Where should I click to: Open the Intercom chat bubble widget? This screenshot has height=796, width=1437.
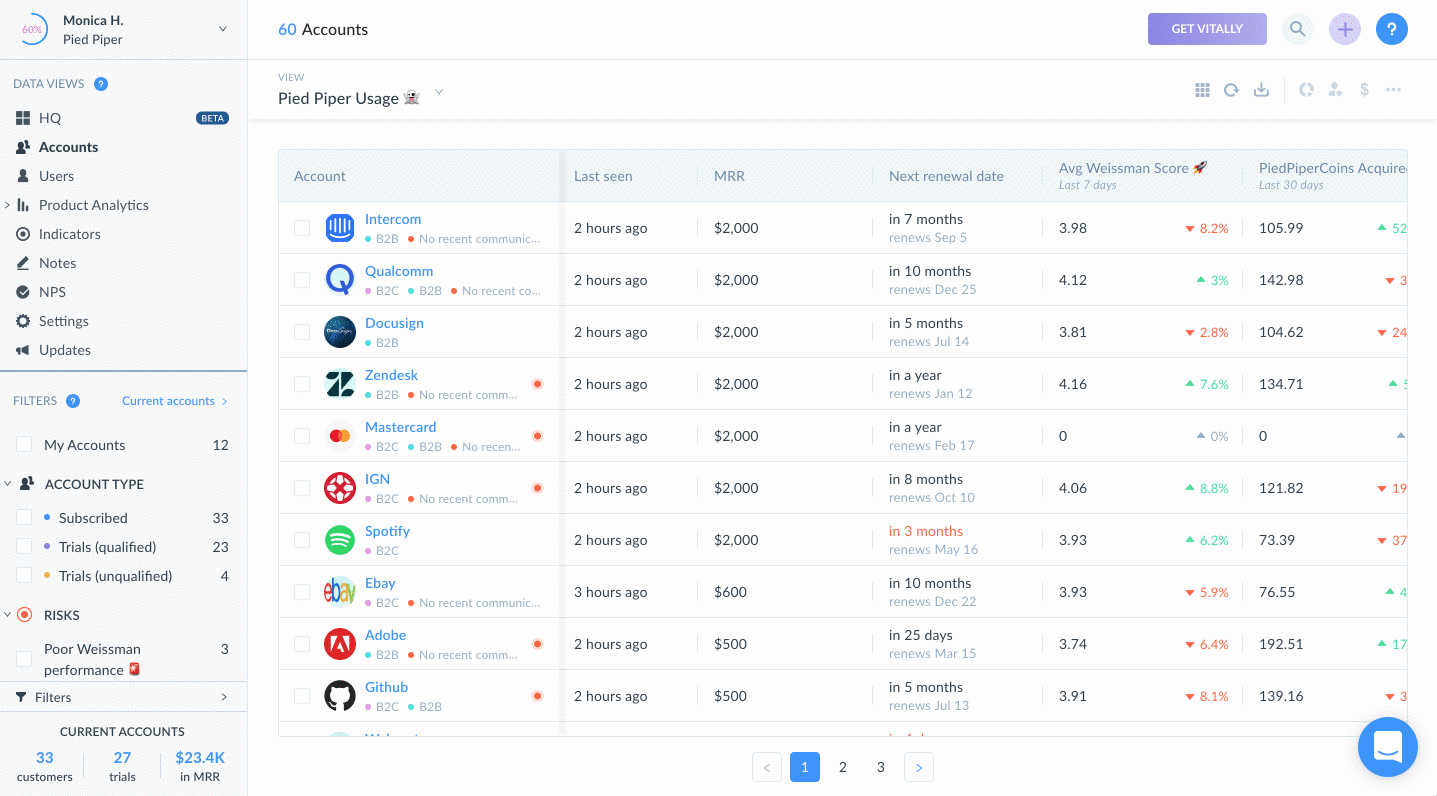coord(1387,747)
